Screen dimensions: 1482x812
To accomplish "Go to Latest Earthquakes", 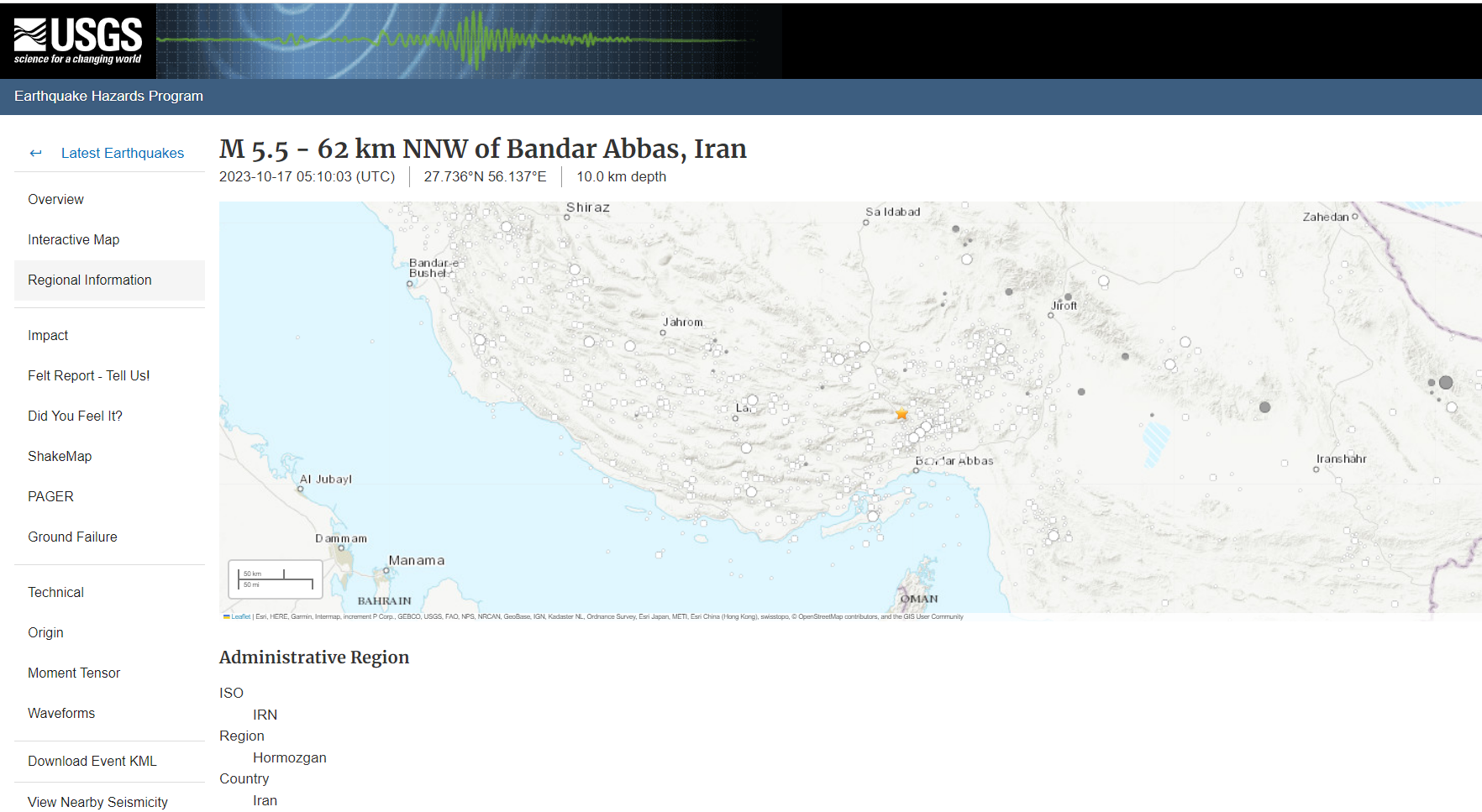I will (x=122, y=153).
